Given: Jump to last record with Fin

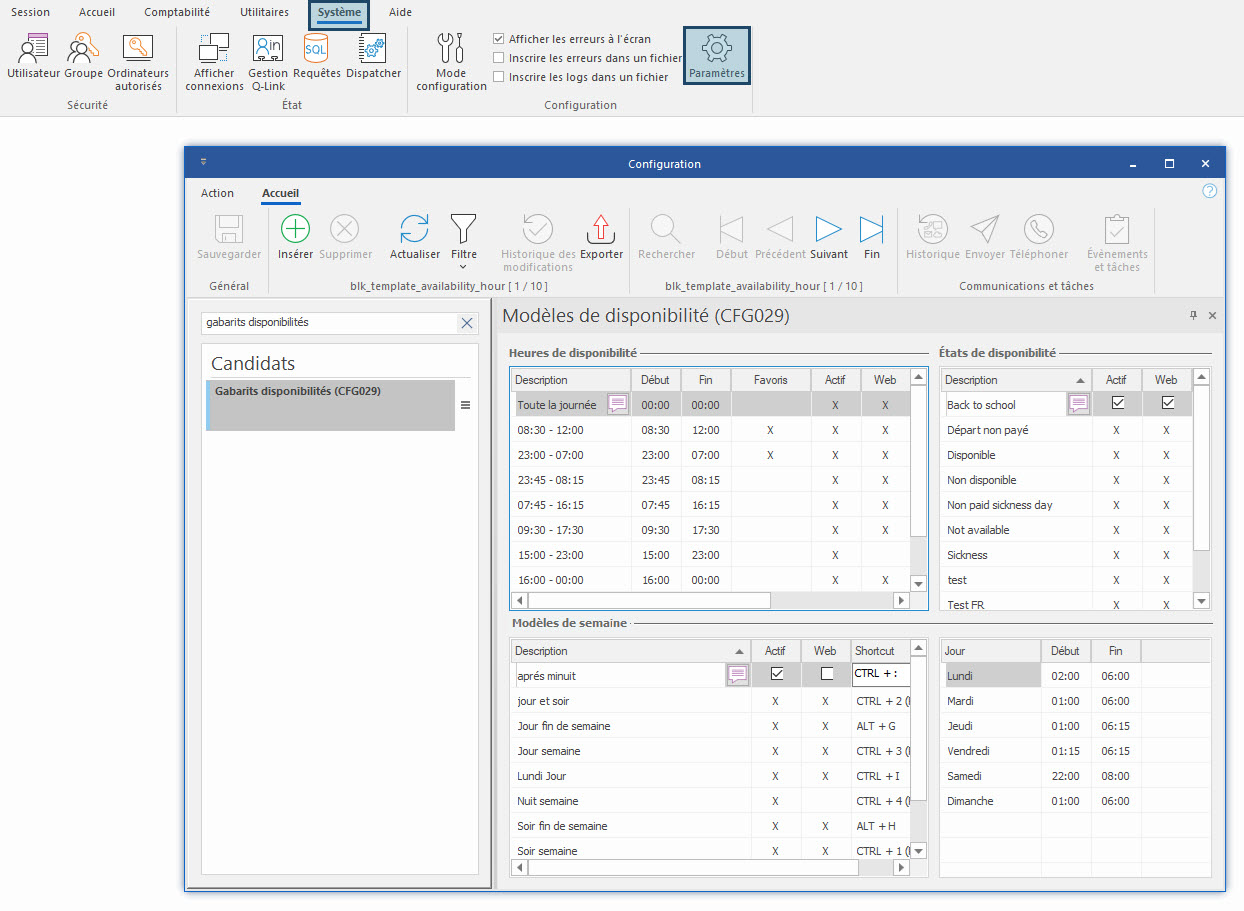Looking at the screenshot, I should click(x=871, y=230).
